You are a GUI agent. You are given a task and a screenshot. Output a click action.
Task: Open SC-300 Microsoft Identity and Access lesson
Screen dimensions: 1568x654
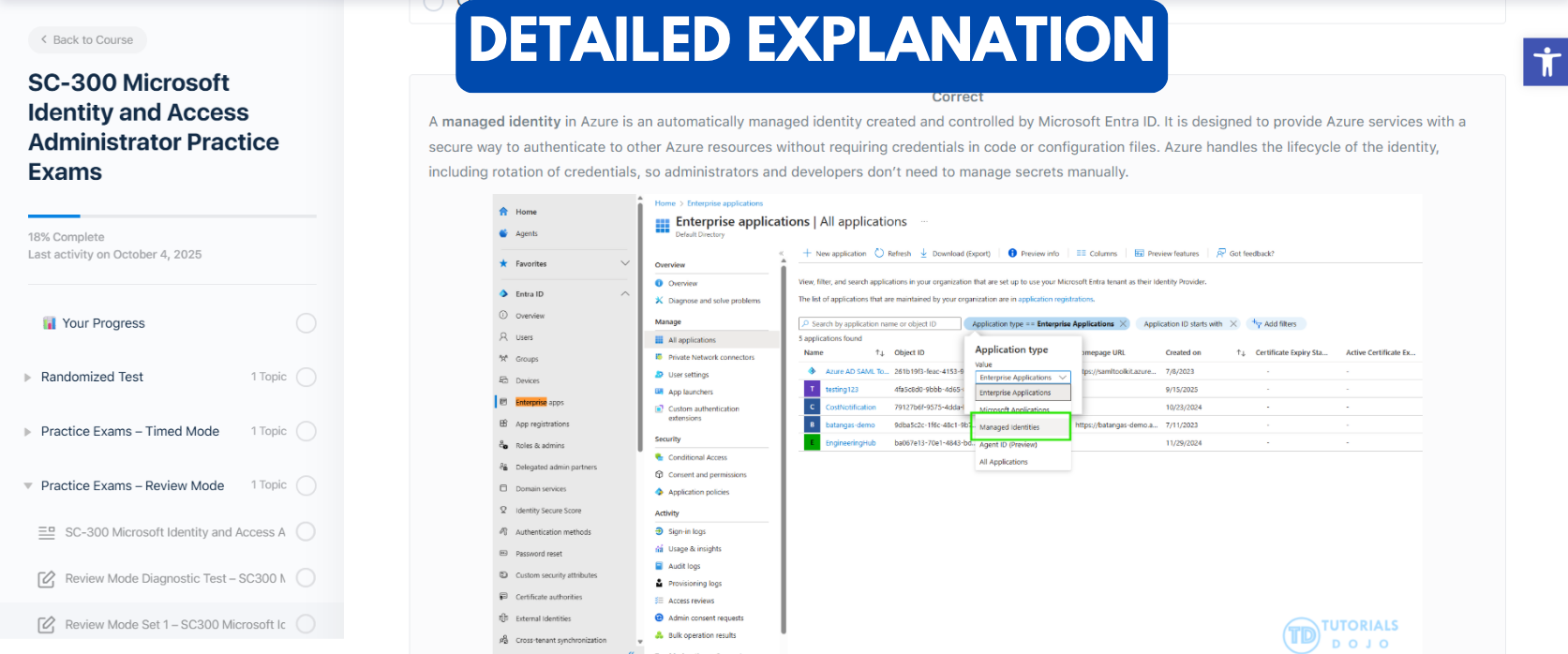174,532
